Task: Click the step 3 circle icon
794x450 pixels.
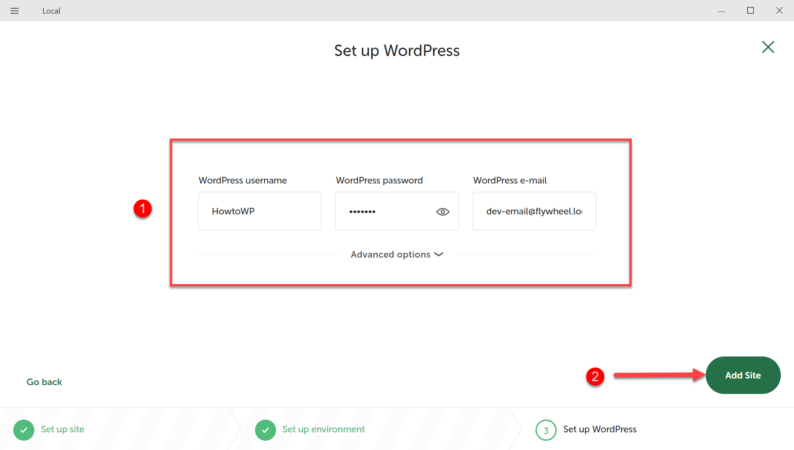Action: click(546, 430)
